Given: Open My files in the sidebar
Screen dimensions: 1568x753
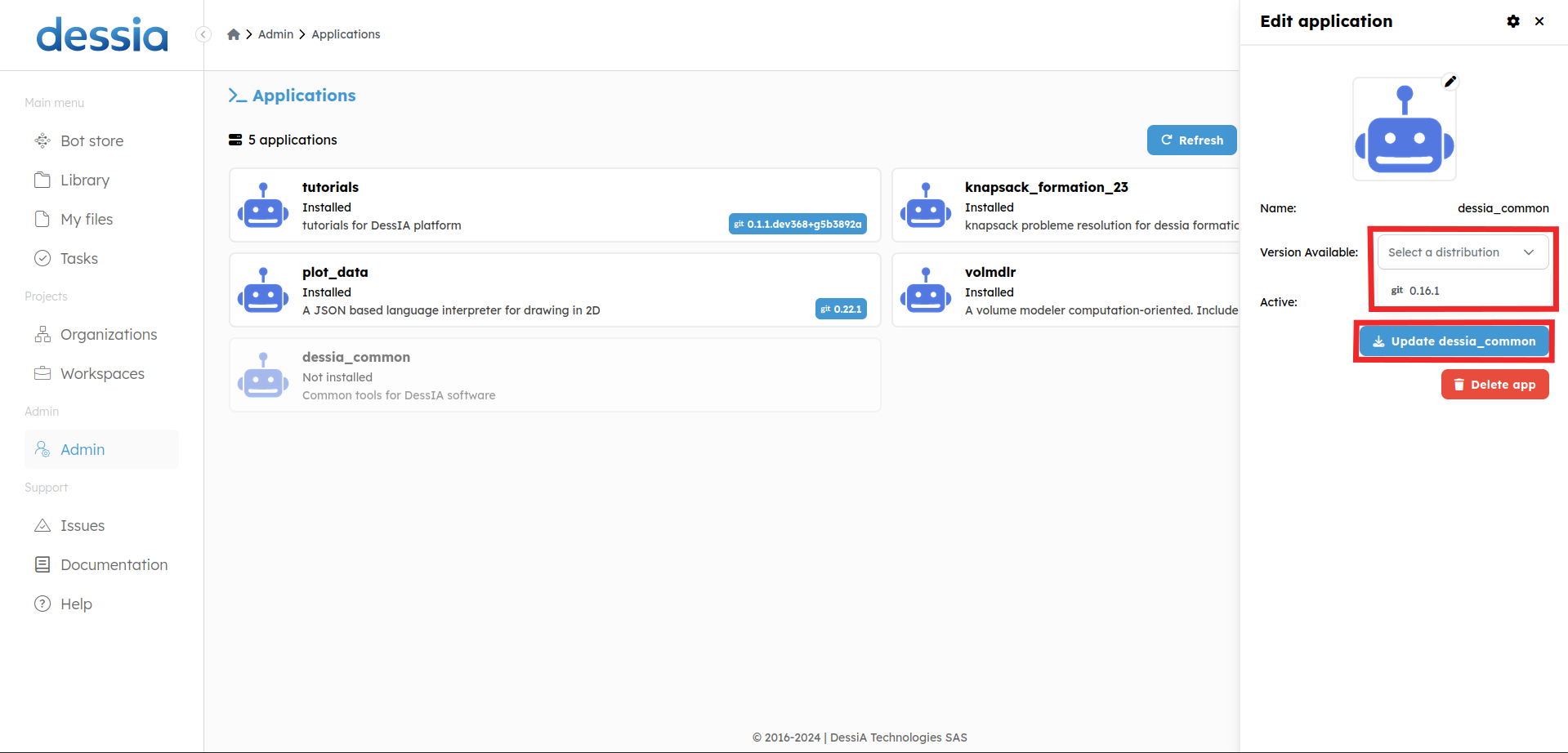Looking at the screenshot, I should click(x=101, y=220).
